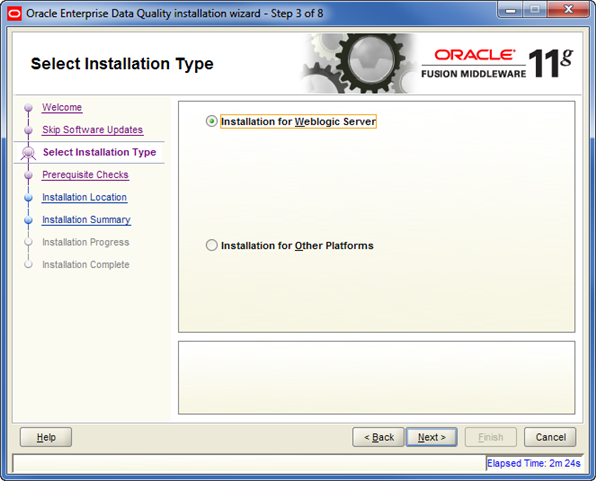Go to previous step with Back button
The height and width of the screenshot is (481, 596).
click(378, 437)
